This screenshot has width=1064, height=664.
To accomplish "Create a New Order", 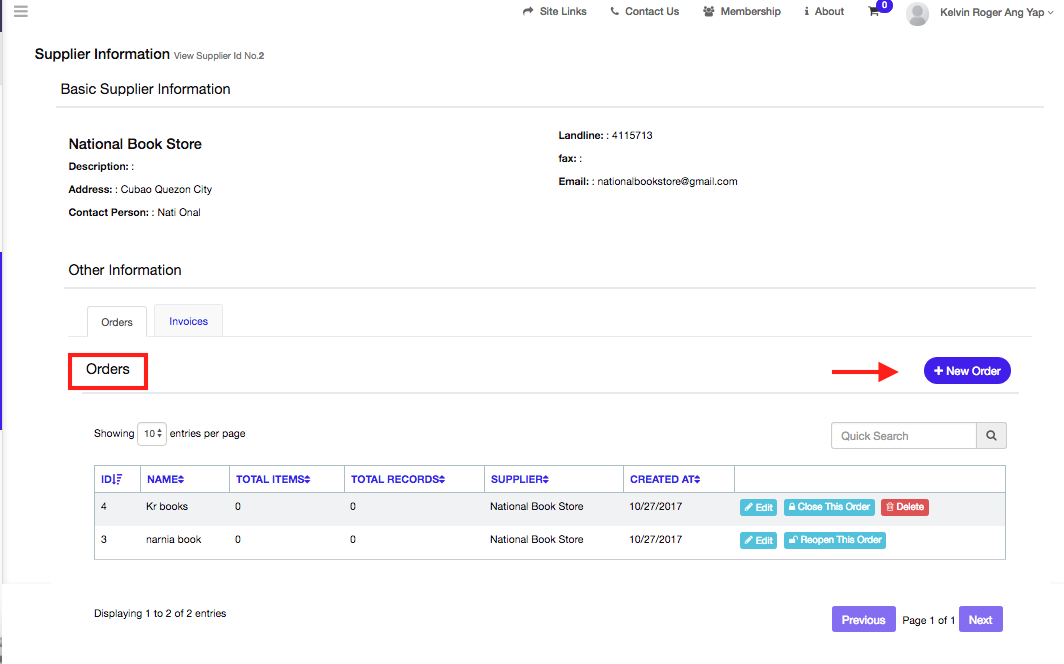I will click(967, 371).
